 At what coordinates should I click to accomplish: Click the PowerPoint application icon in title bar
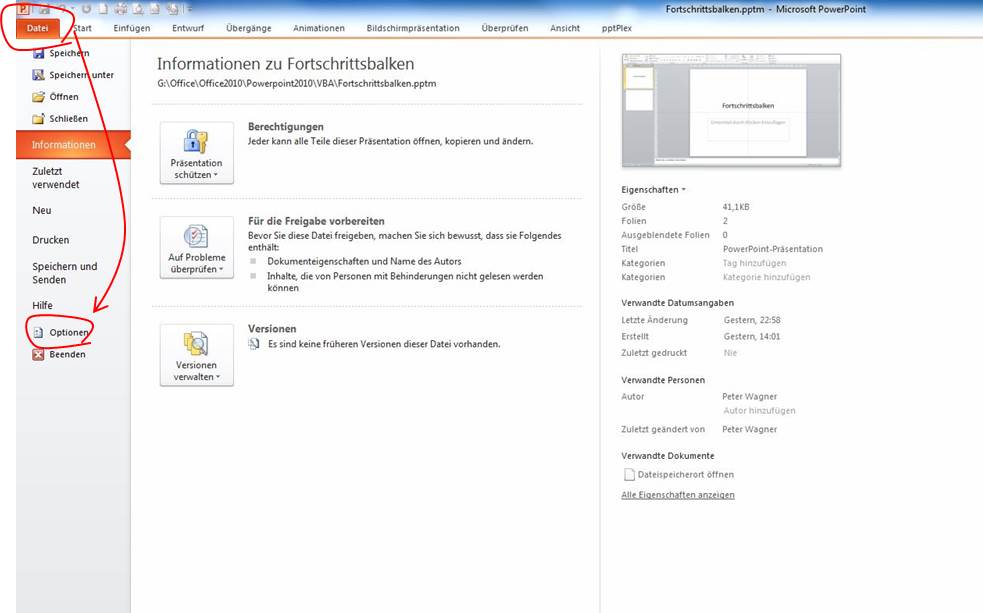[x=23, y=9]
